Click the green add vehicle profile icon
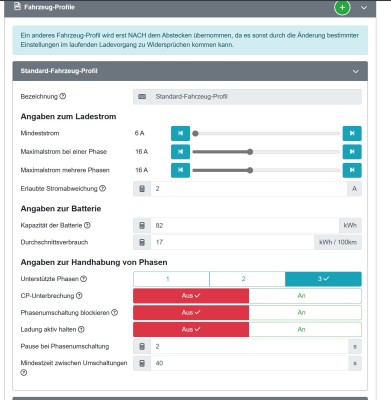The width and height of the screenshot is (391, 400). pos(342,7)
